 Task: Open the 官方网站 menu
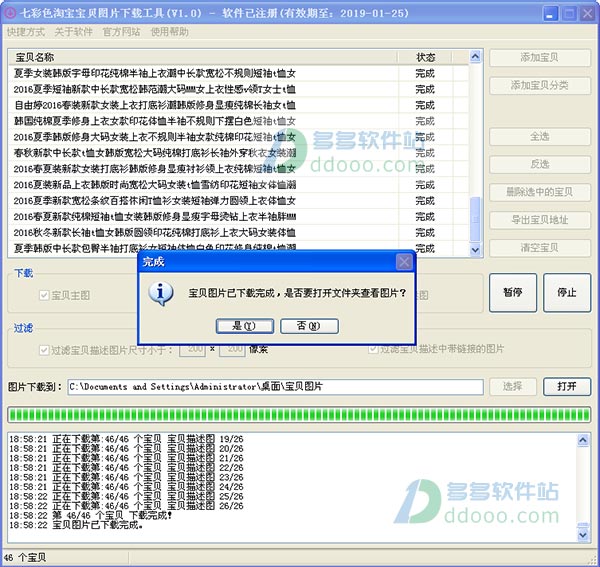pyautogui.click(x=121, y=32)
